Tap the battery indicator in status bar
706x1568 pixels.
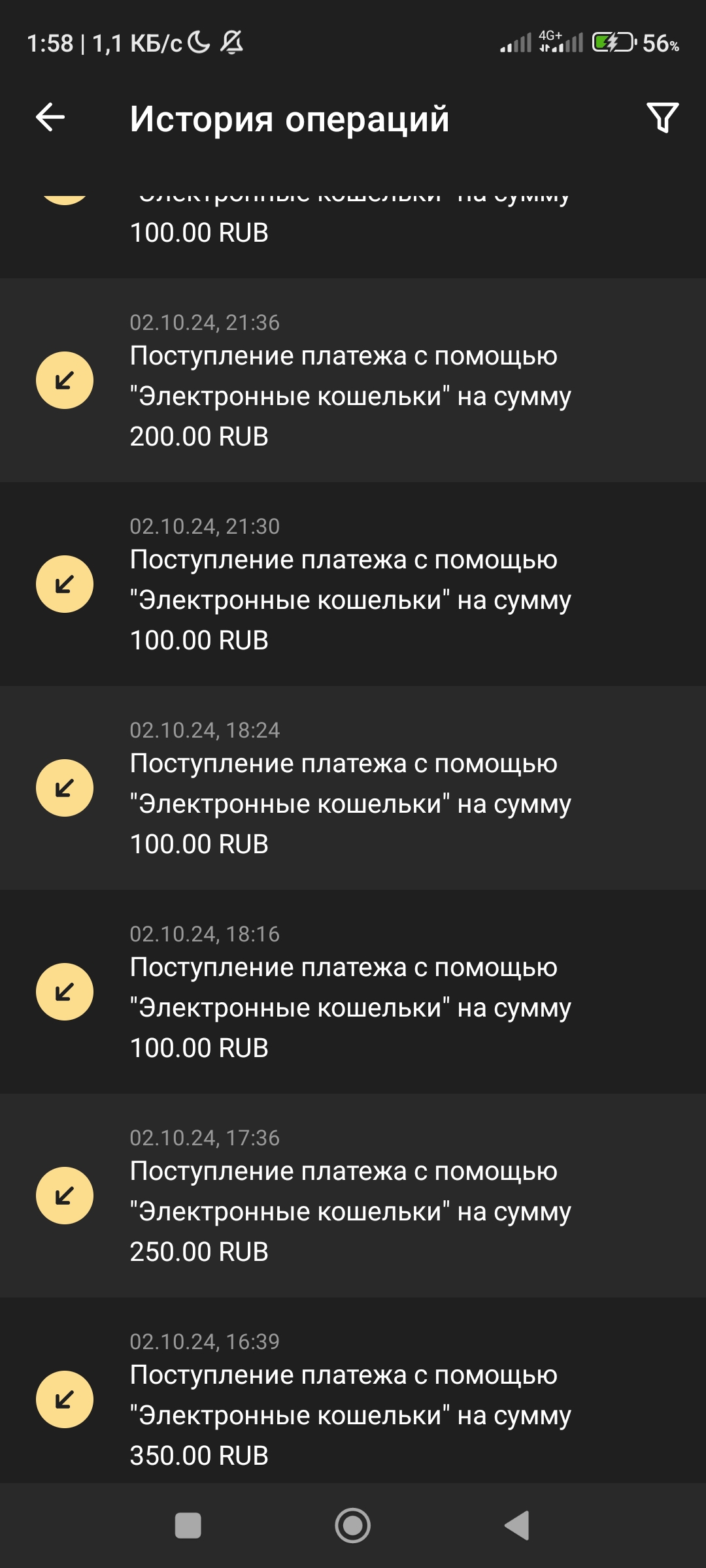613,43
